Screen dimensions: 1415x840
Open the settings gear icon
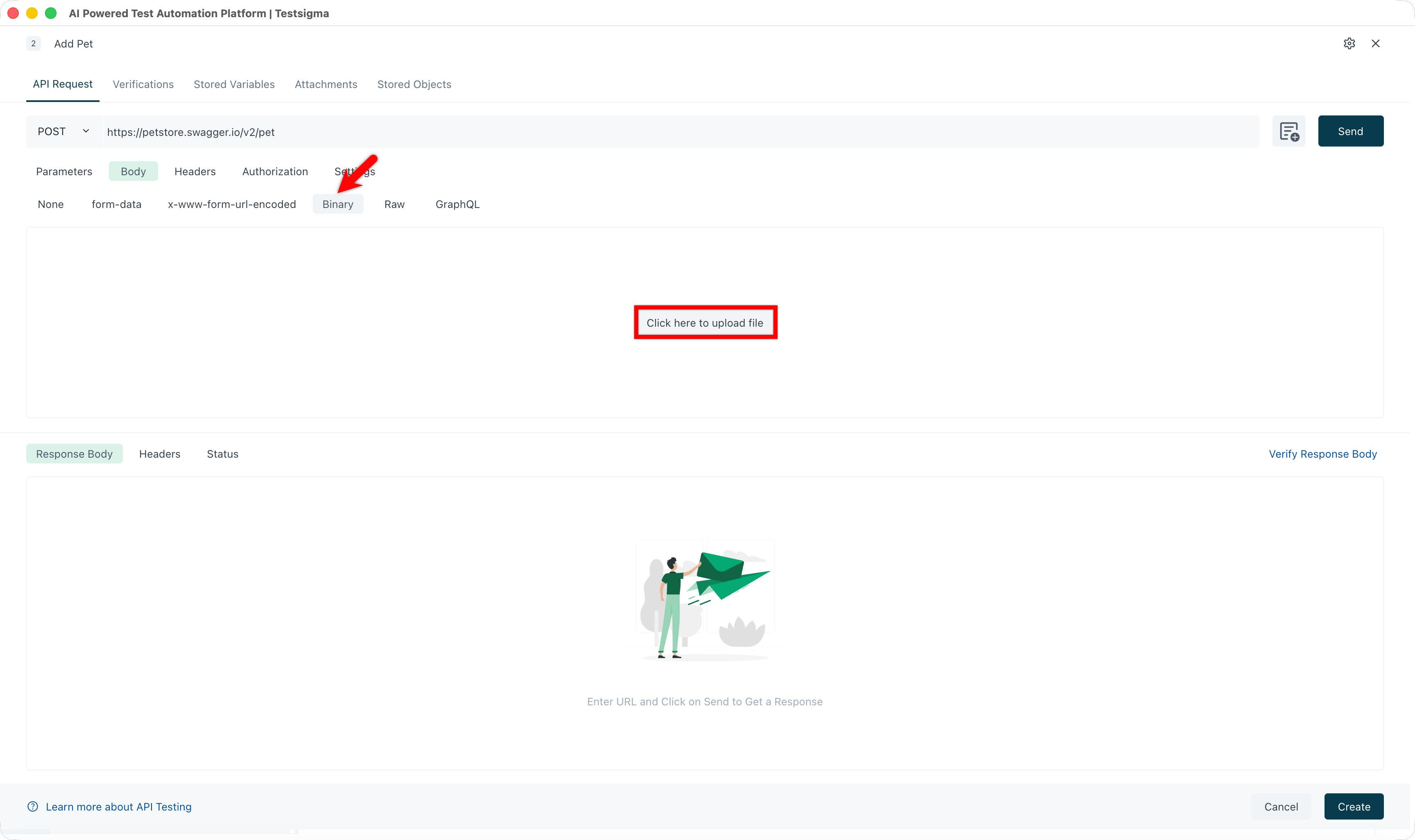[x=1349, y=43]
